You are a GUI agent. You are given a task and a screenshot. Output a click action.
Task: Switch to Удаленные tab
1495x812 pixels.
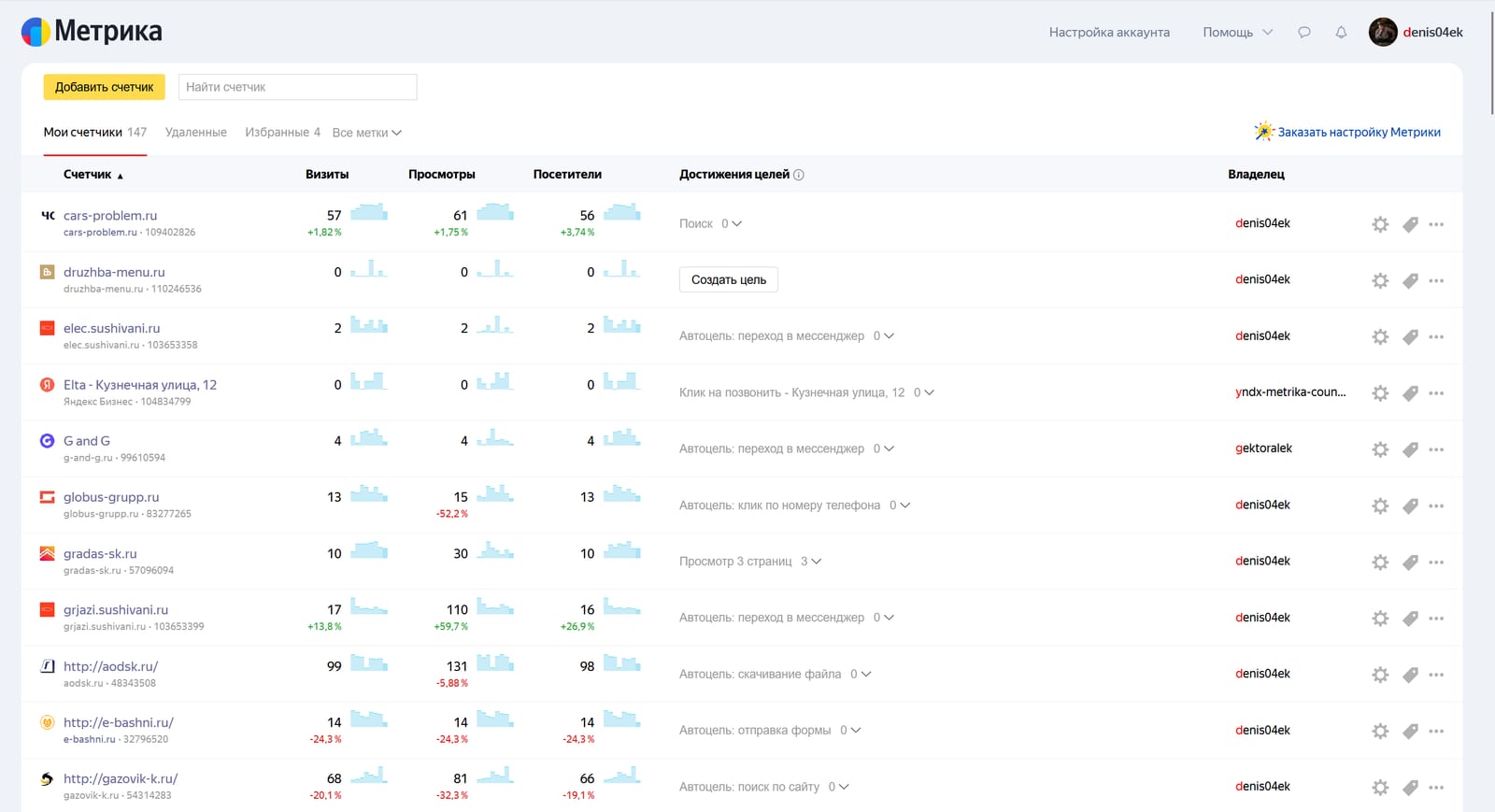(196, 132)
